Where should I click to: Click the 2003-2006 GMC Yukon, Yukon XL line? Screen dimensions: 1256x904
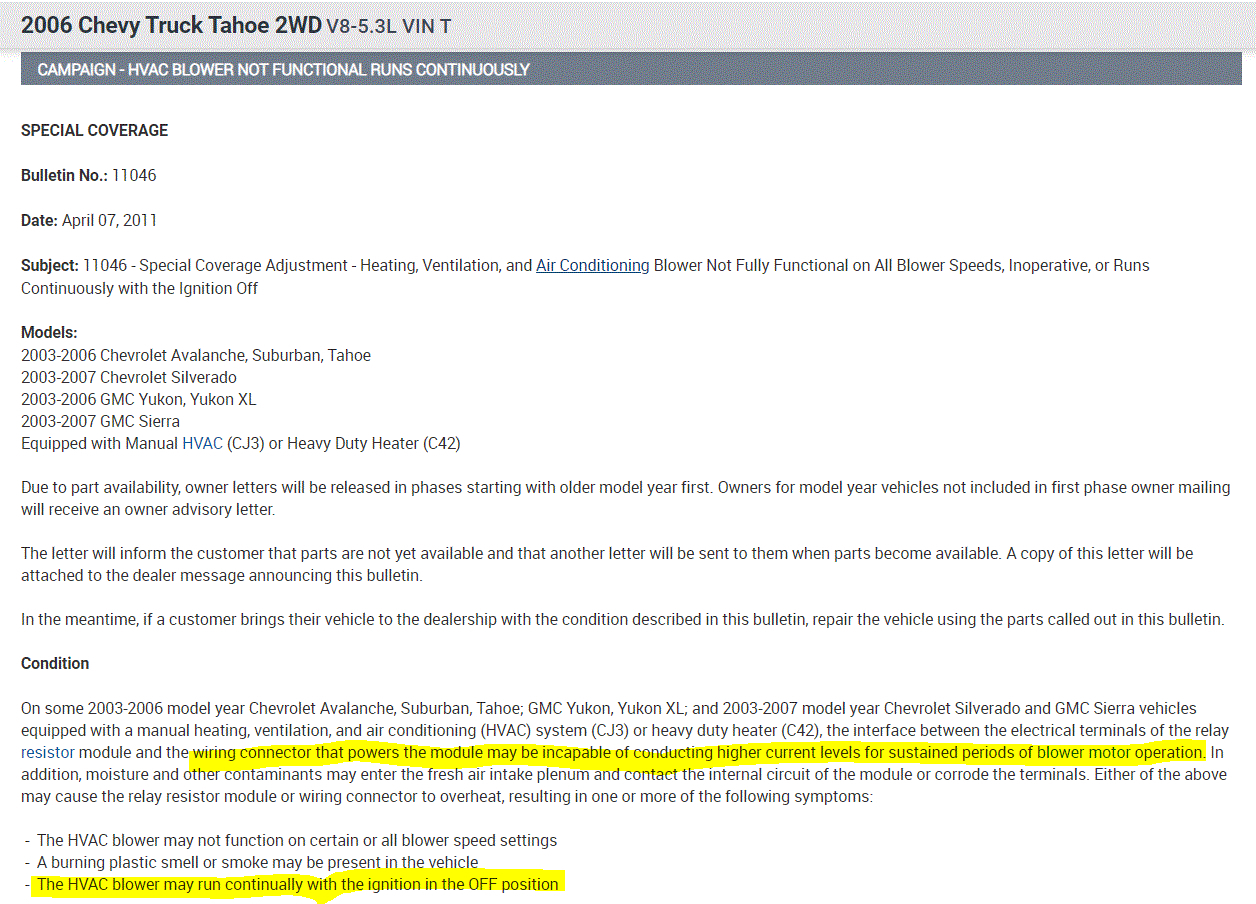point(139,399)
